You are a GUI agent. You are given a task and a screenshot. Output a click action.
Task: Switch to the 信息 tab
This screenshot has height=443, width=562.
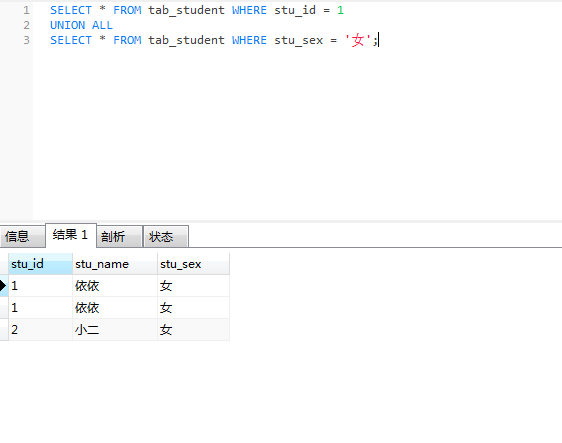coord(23,237)
